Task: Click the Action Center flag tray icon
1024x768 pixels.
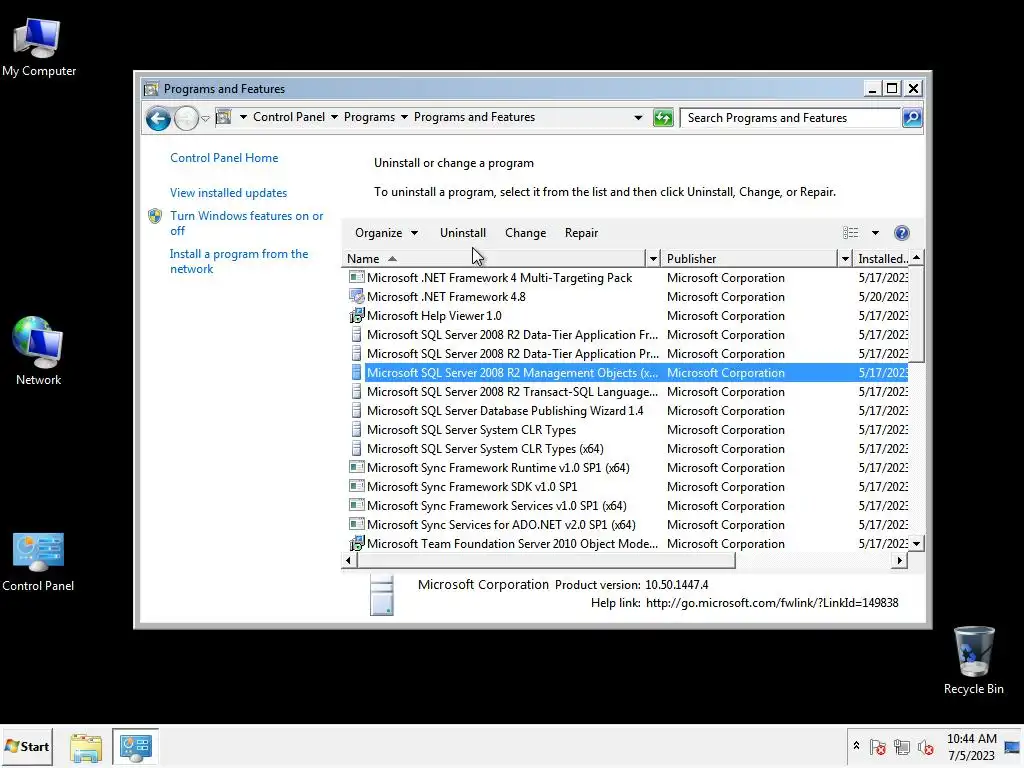Action: (x=878, y=747)
